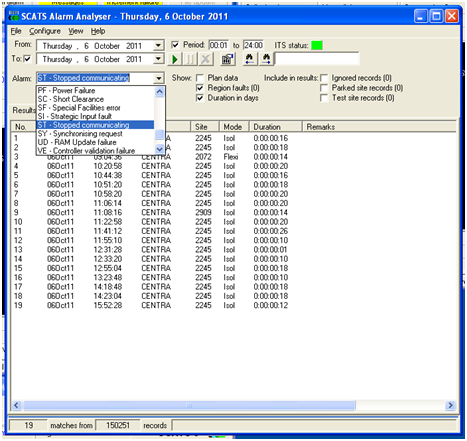Click the Period start time field 00:01
The image size is (467, 441).
coord(218,45)
